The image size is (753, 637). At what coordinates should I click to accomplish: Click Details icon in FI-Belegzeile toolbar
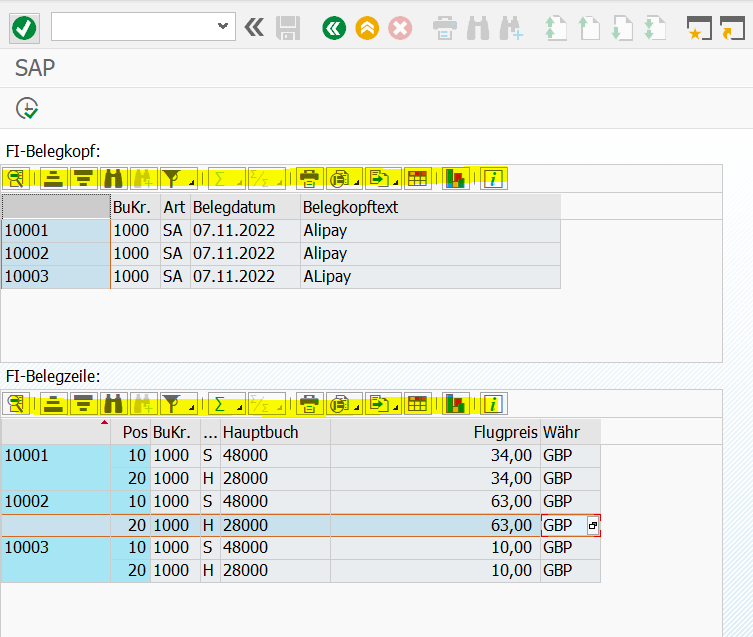tap(16, 404)
